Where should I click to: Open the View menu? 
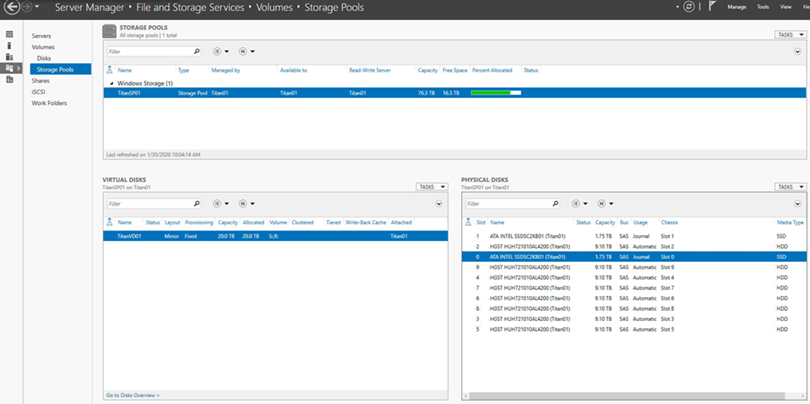786,7
